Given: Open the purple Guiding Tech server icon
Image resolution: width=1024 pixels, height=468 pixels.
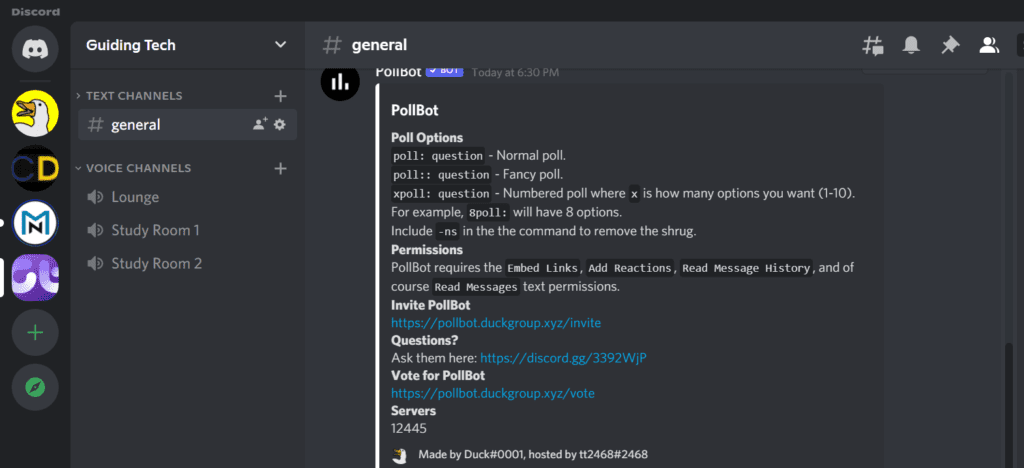Looking at the screenshot, I should 35,277.
